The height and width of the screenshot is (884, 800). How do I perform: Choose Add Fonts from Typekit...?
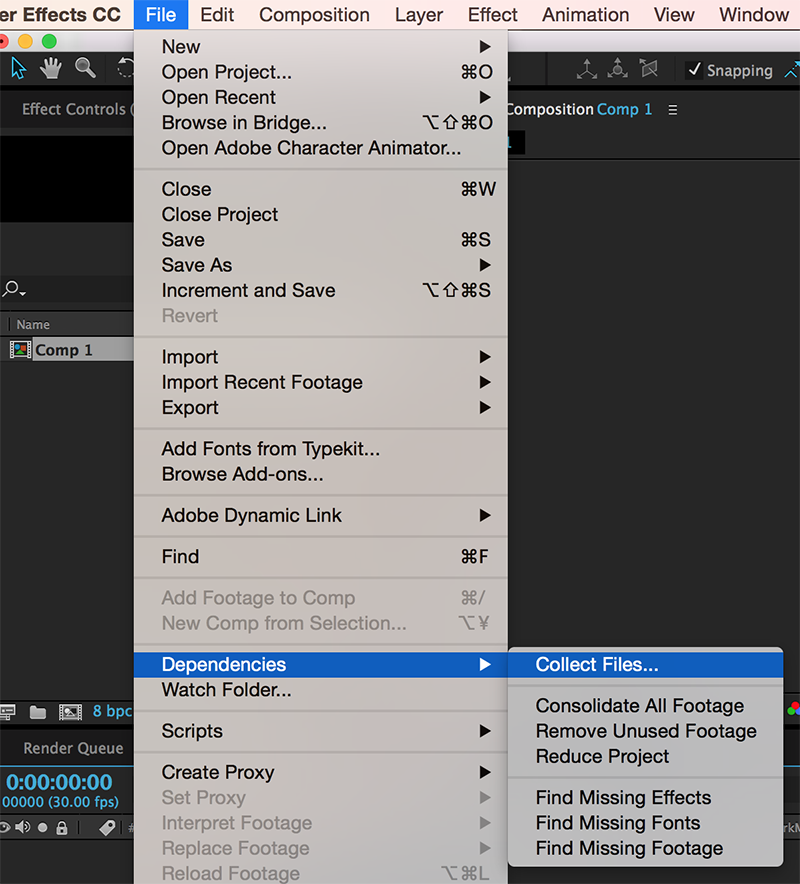321,449
